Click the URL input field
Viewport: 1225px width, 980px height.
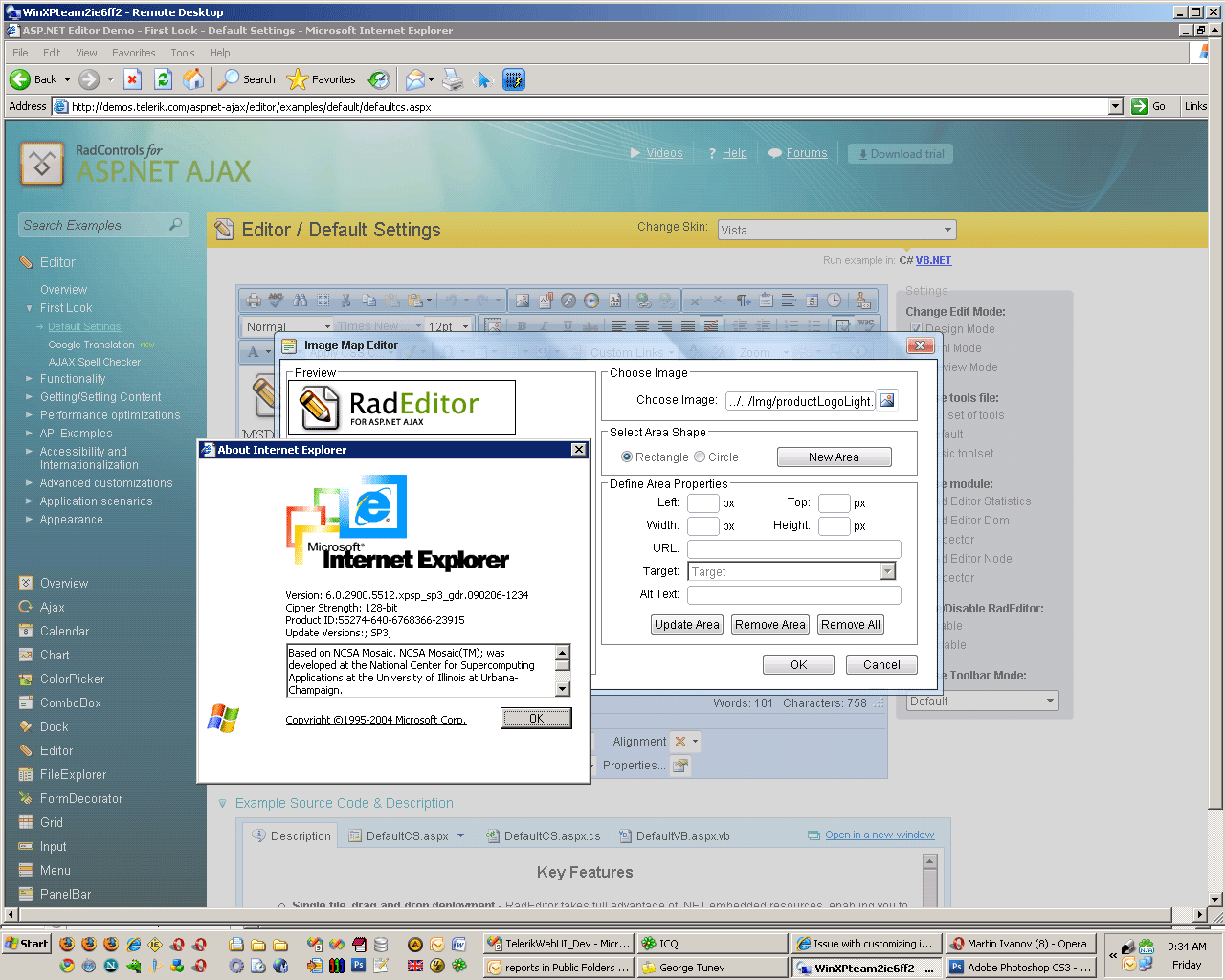pos(793,548)
